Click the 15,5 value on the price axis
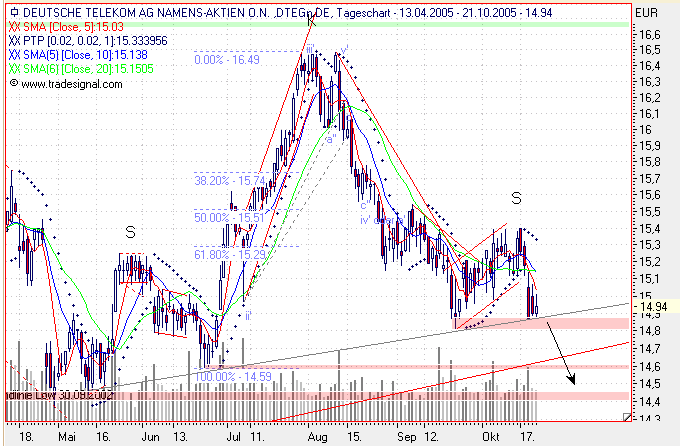 pos(650,212)
